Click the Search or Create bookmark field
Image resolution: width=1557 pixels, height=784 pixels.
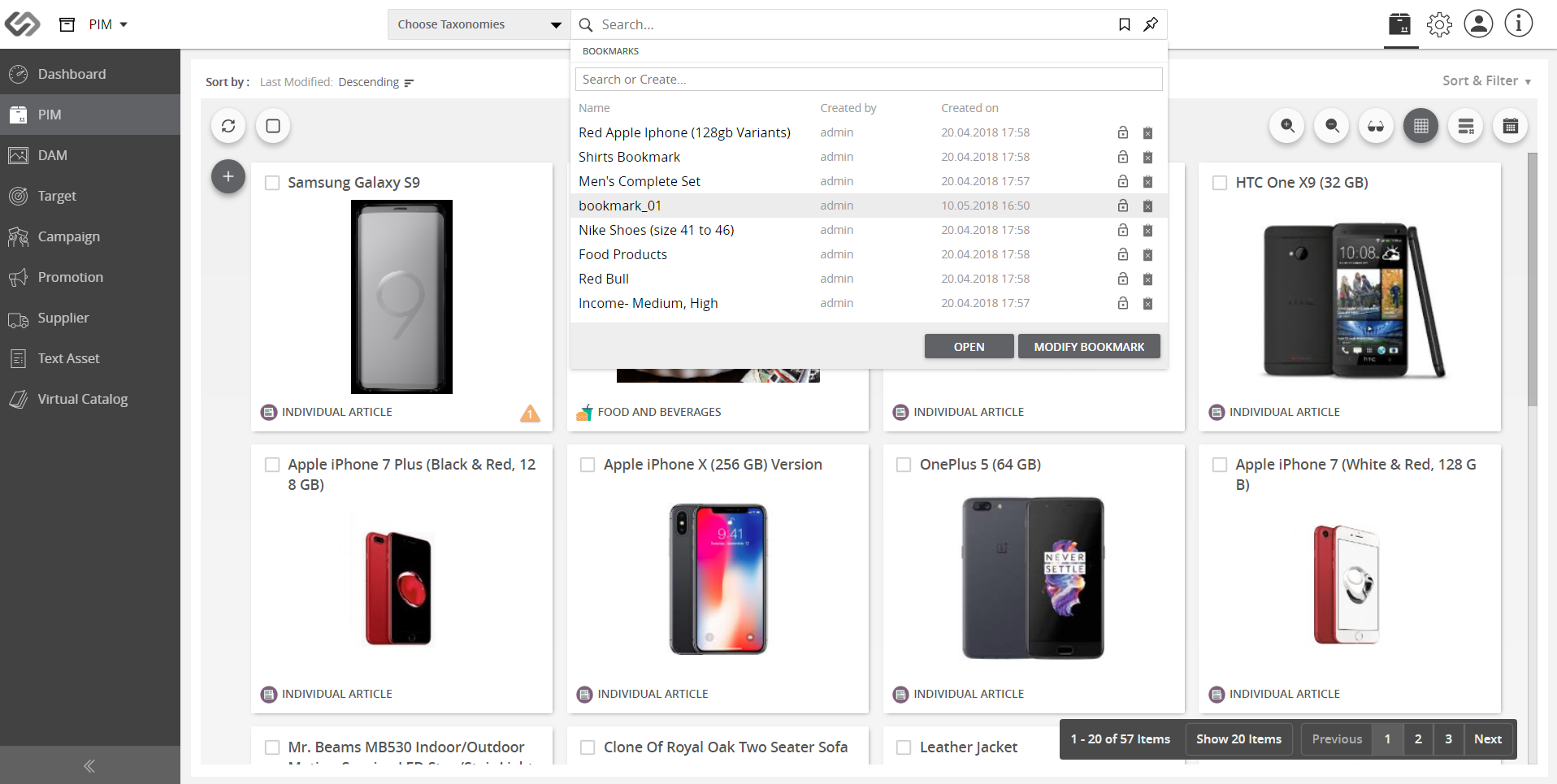[x=869, y=80]
